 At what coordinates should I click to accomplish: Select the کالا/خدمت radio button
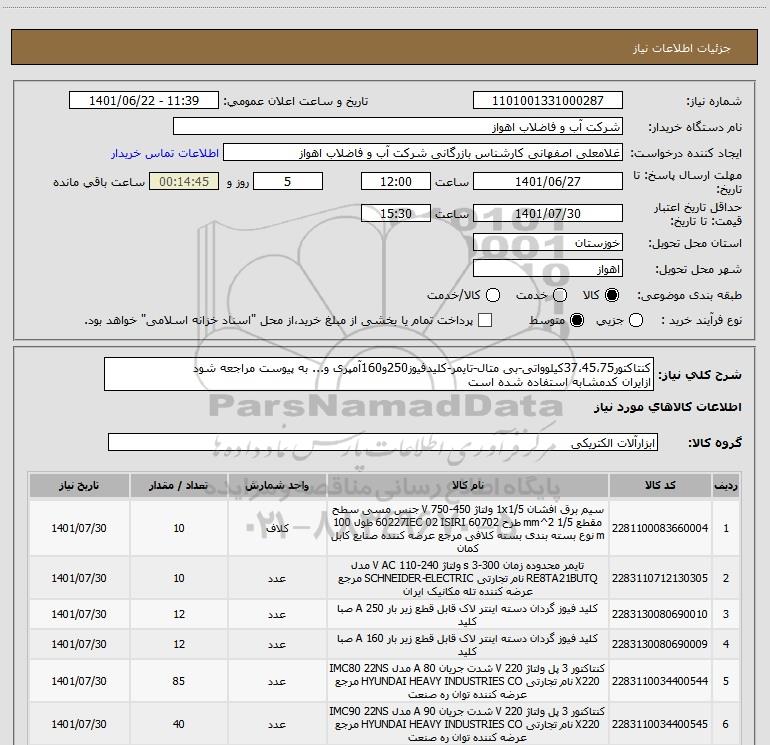(x=493, y=295)
